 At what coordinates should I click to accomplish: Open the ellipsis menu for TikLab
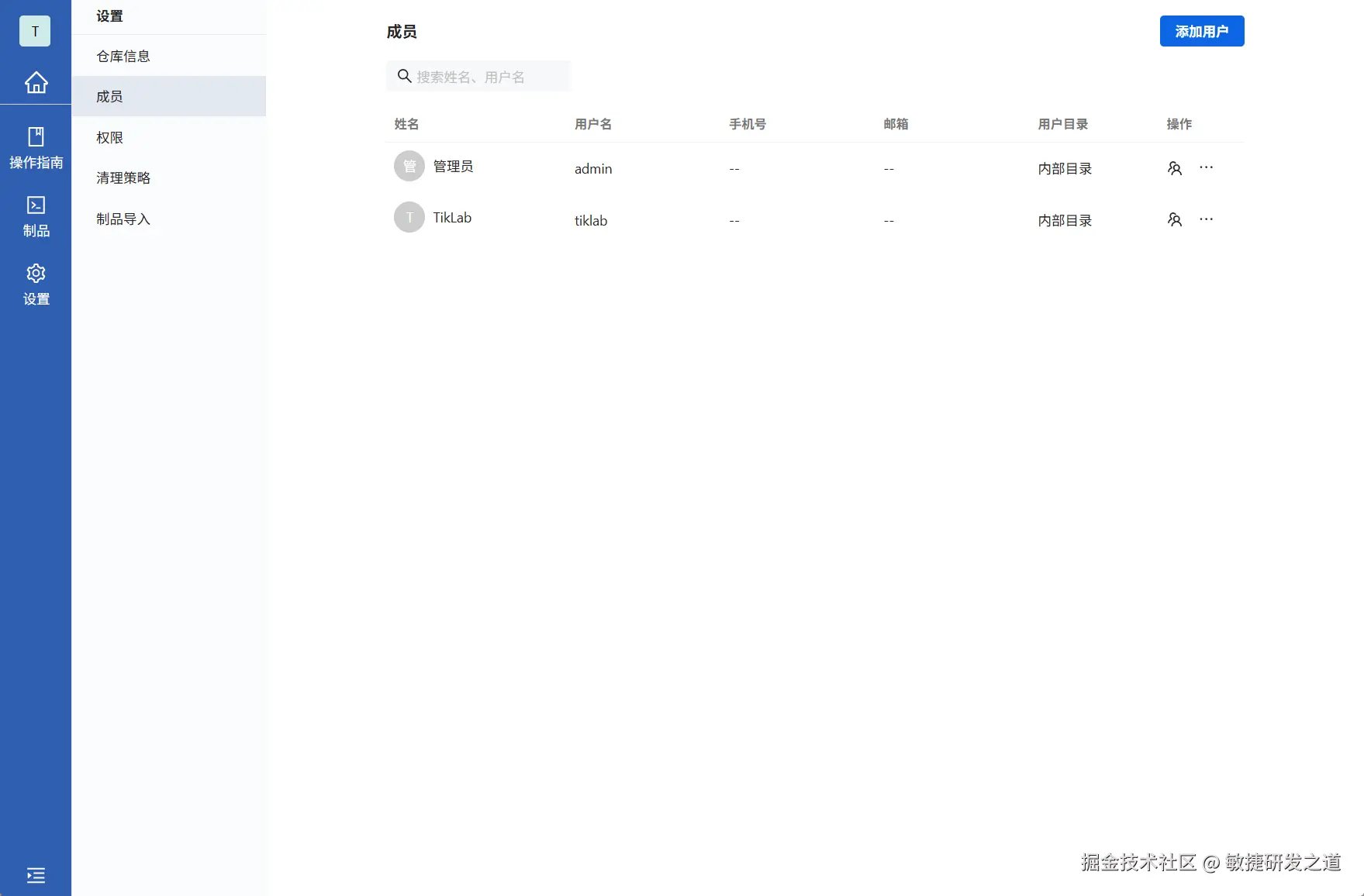click(1206, 219)
